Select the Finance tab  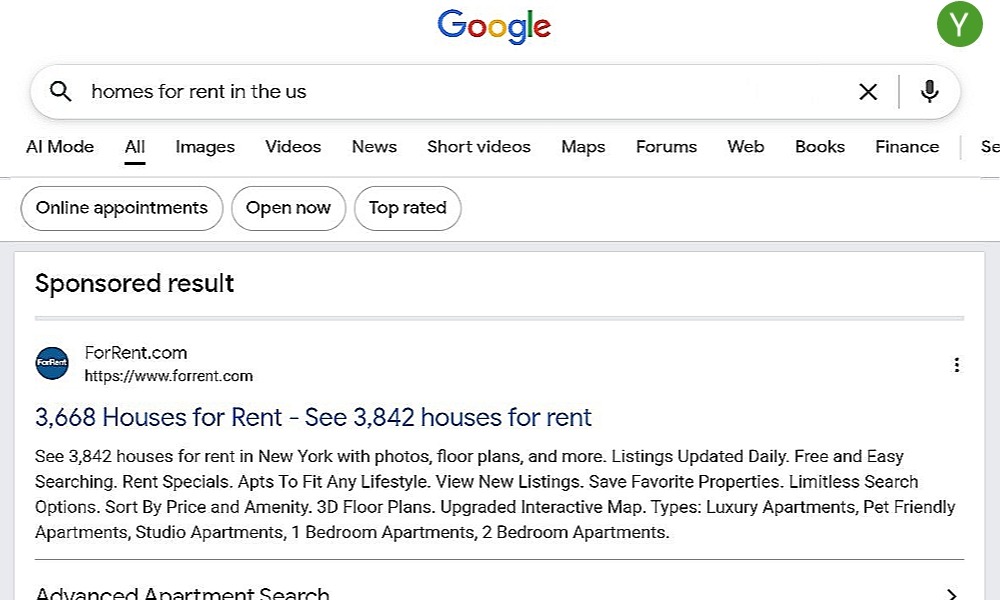pyautogui.click(x=907, y=147)
